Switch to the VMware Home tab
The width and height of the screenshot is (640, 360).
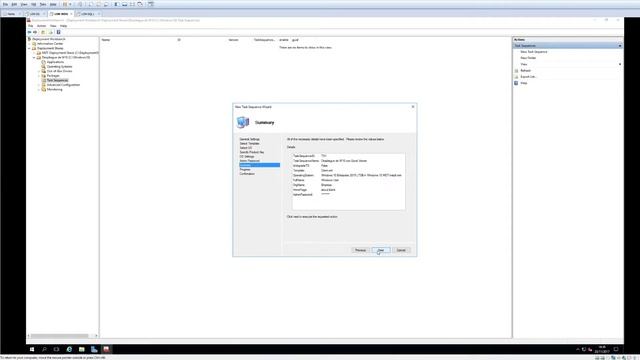[11, 14]
